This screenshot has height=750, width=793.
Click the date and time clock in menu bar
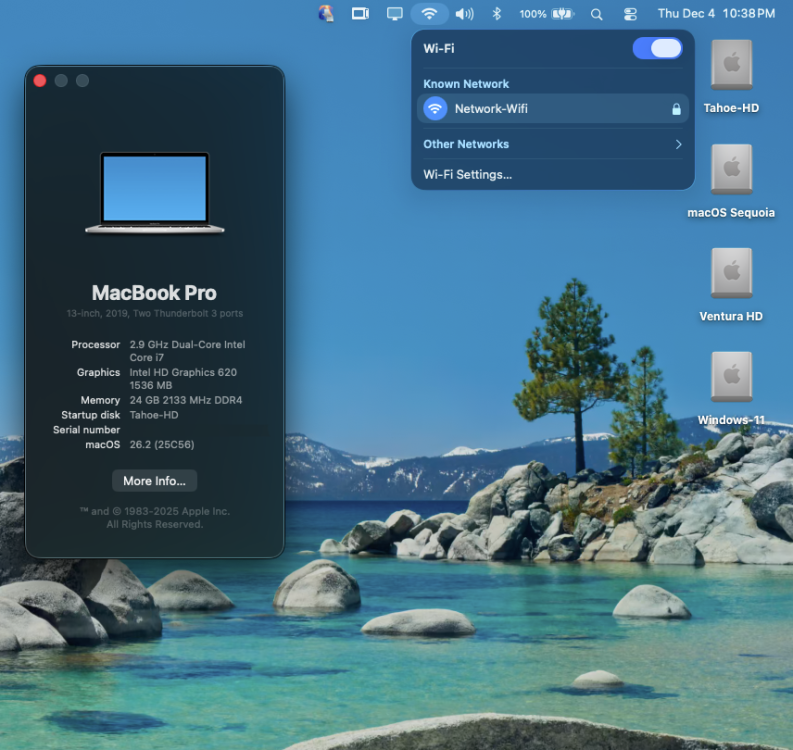(x=716, y=14)
